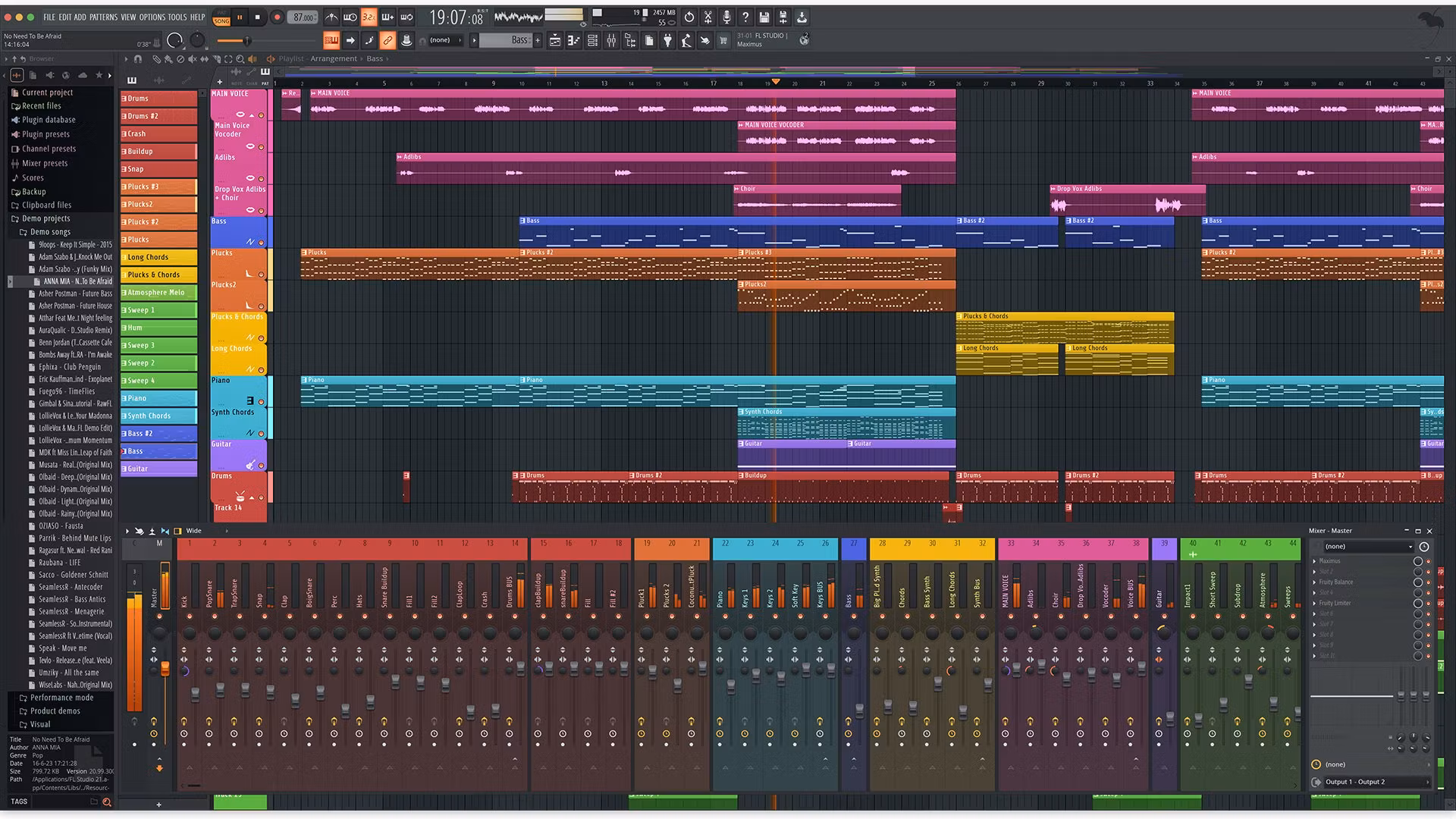Select the Long Chords pattern
The width and height of the screenshot is (1456, 819).
pos(158,257)
